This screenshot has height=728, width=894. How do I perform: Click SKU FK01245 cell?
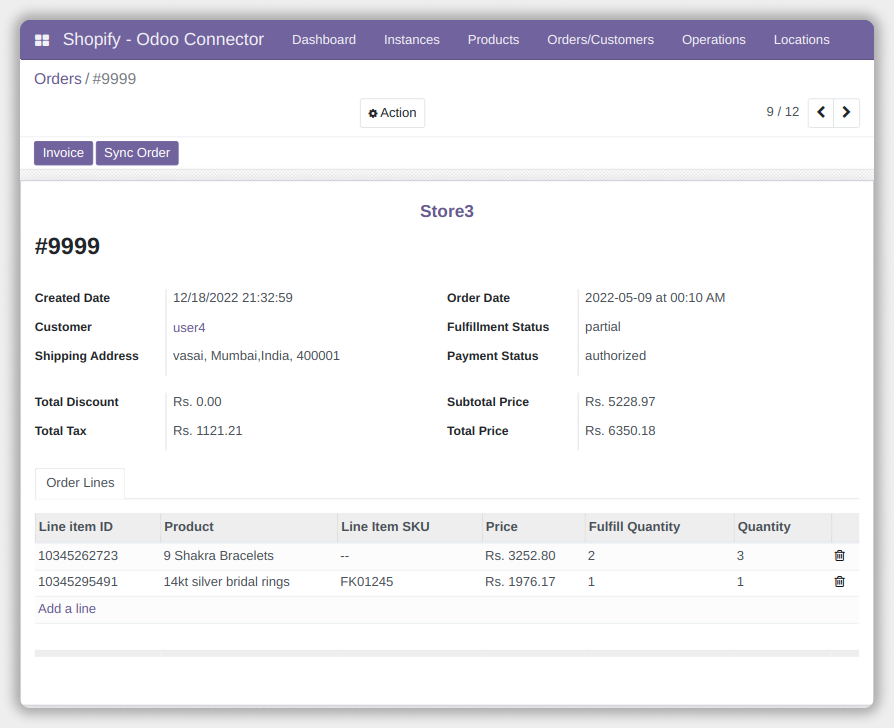367,582
